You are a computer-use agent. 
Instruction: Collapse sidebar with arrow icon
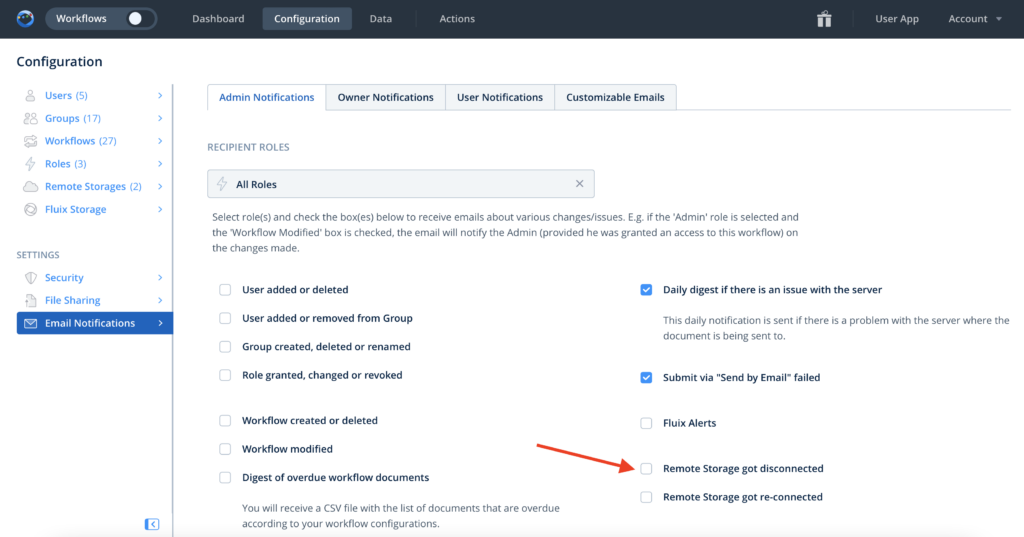(152, 524)
